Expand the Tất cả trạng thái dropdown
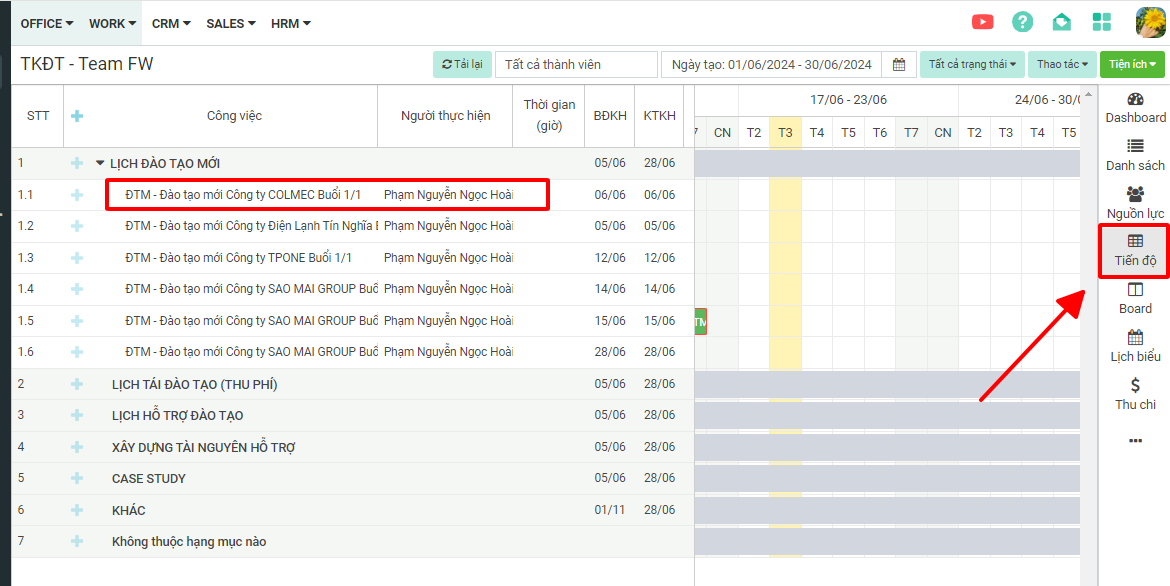Image resolution: width=1170 pixels, height=586 pixels. click(971, 65)
